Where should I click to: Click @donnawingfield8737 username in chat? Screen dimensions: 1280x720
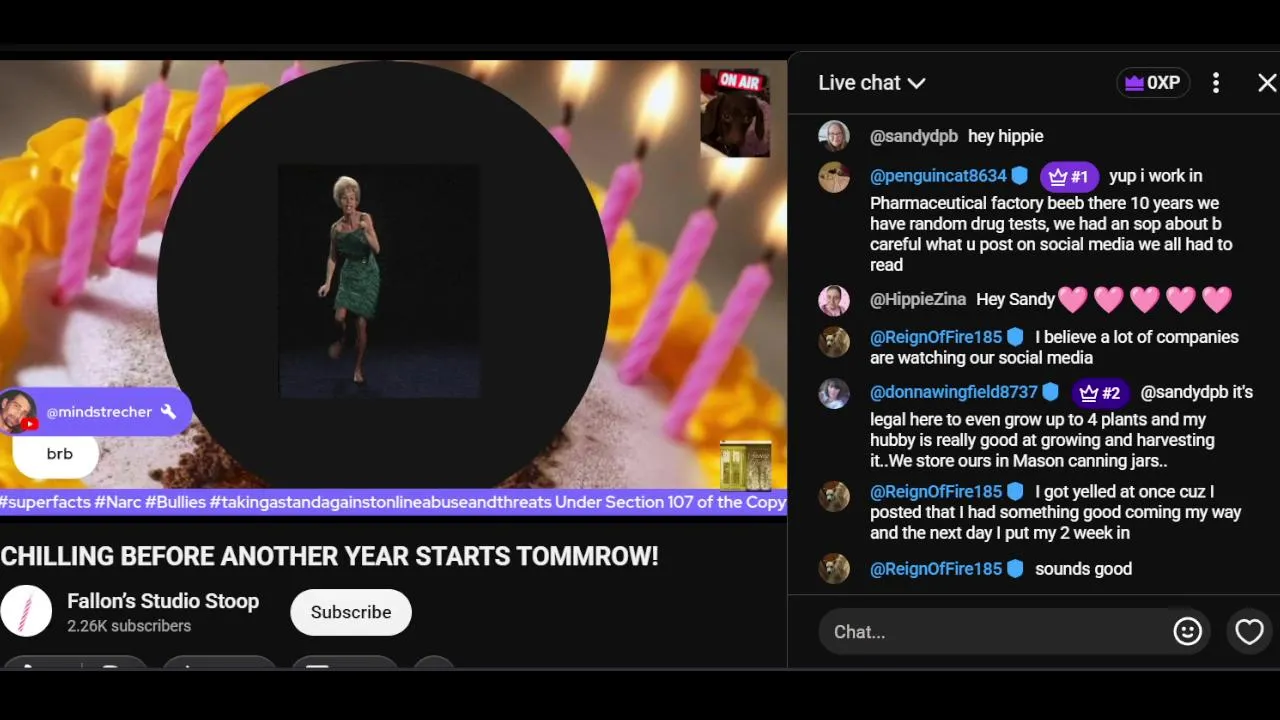954,392
